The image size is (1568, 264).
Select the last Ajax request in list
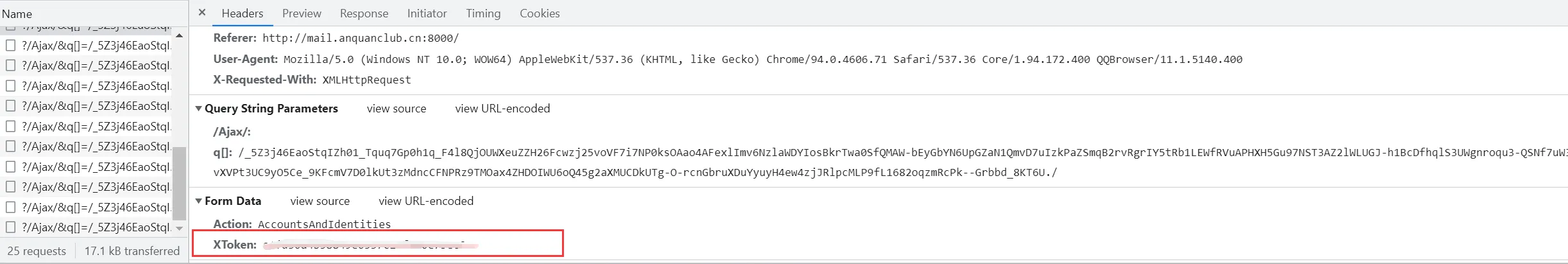[x=96, y=227]
